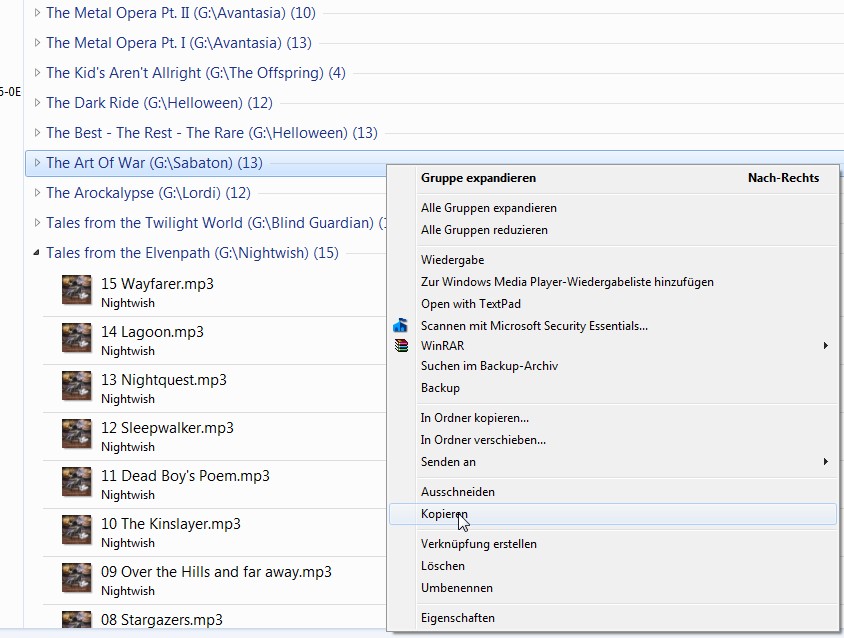The width and height of the screenshot is (844, 638).
Task: Click the Microsoft Security Essentials icon
Action: 400,325
